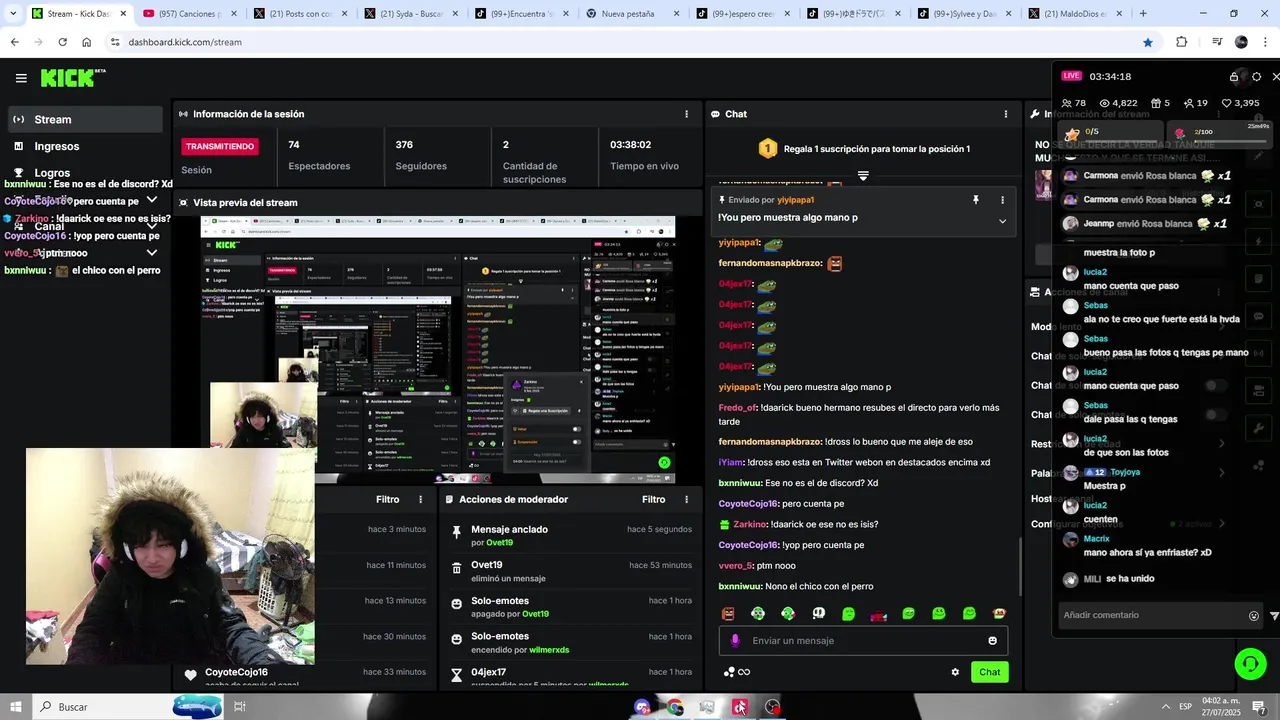
Task: Click the purple microphone in message box
Action: point(735,641)
